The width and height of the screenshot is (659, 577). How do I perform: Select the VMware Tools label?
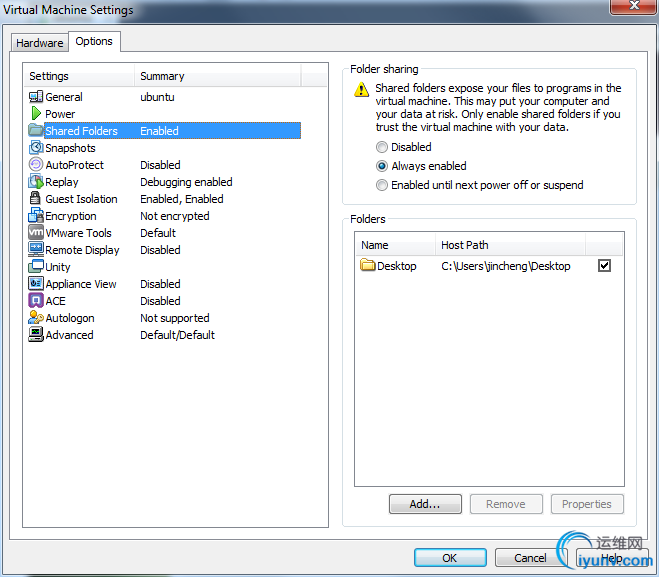78,233
